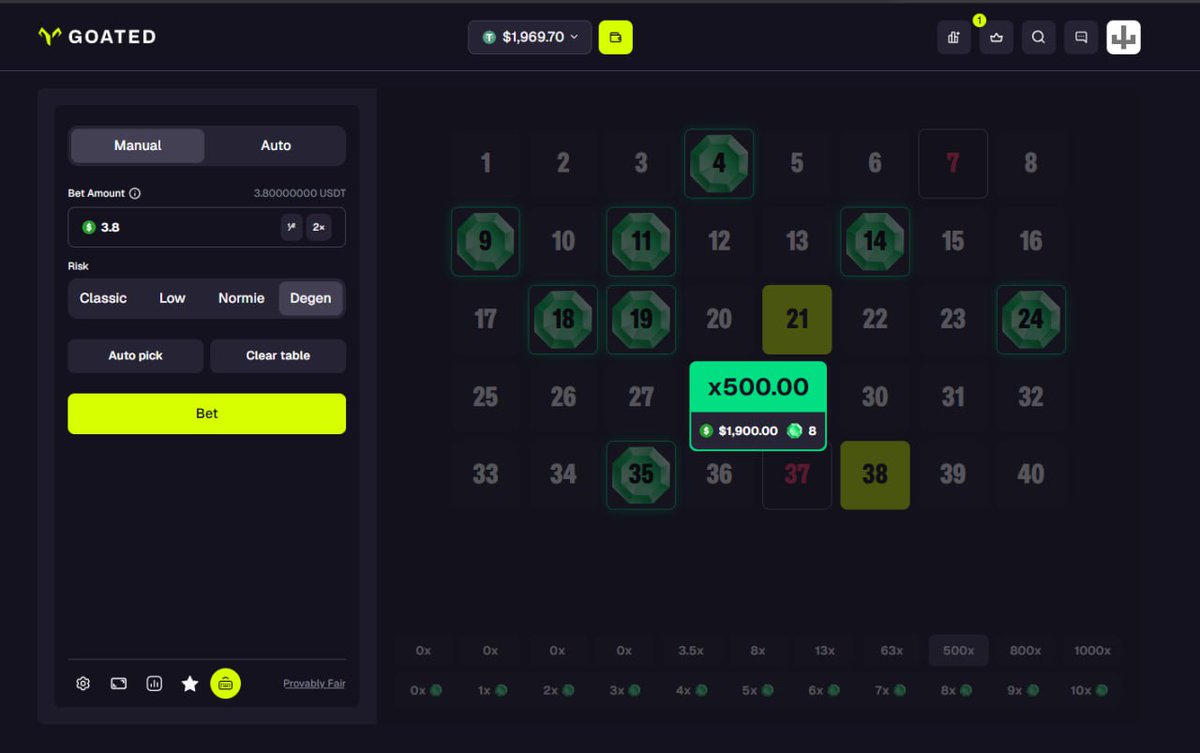
Task: Click the gem on tile 18
Action: 563,319
